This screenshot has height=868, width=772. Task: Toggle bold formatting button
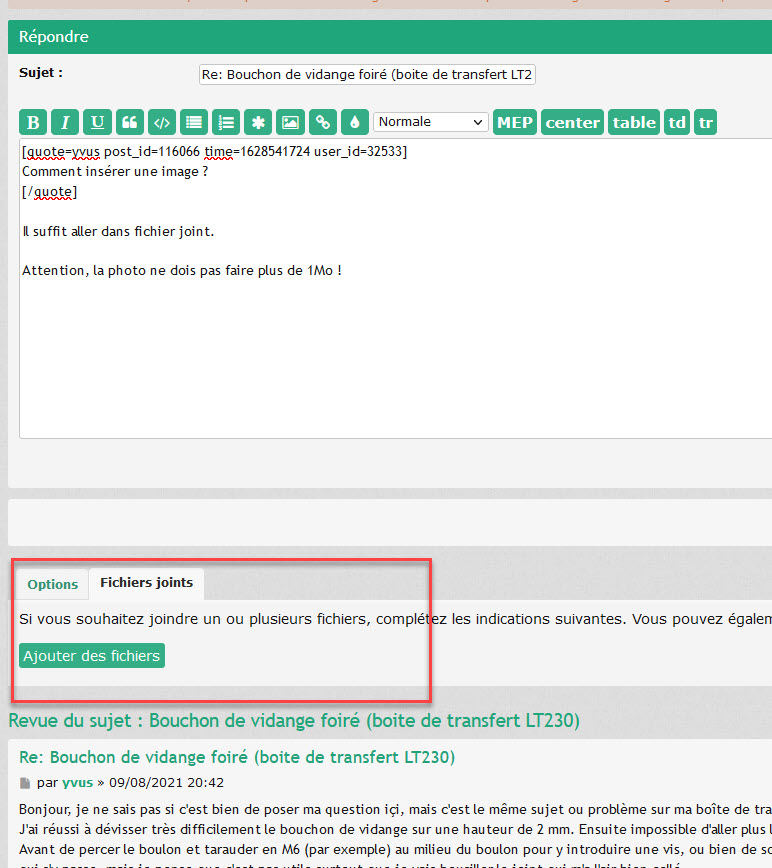(x=33, y=123)
